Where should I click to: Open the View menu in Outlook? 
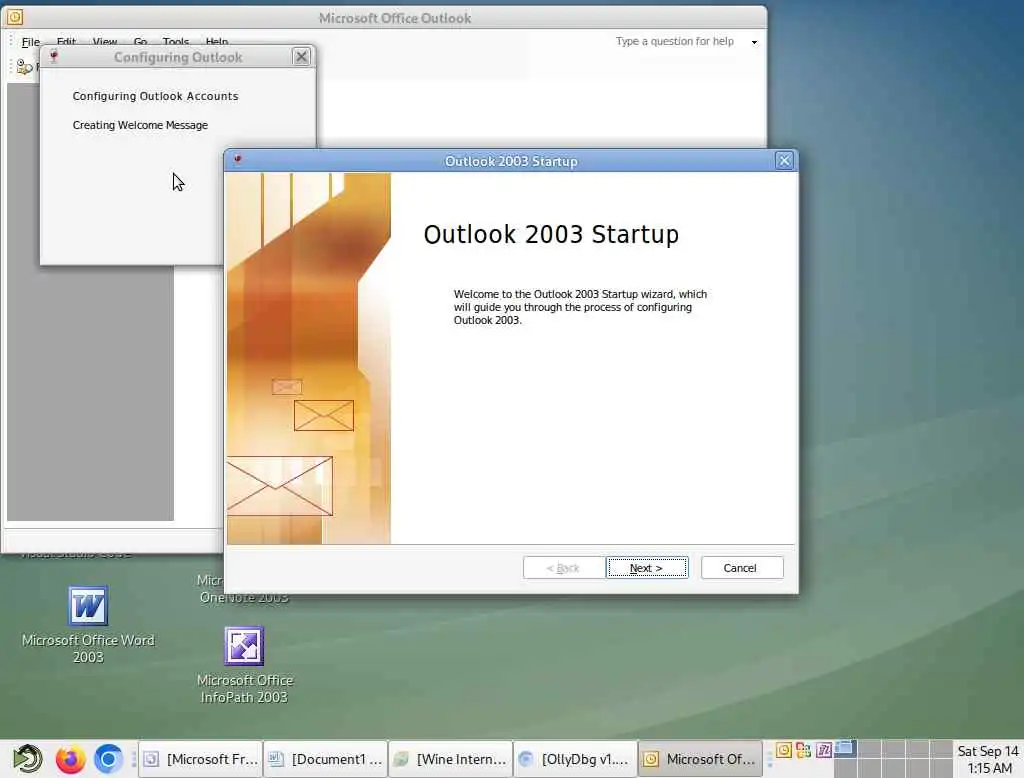pos(104,41)
